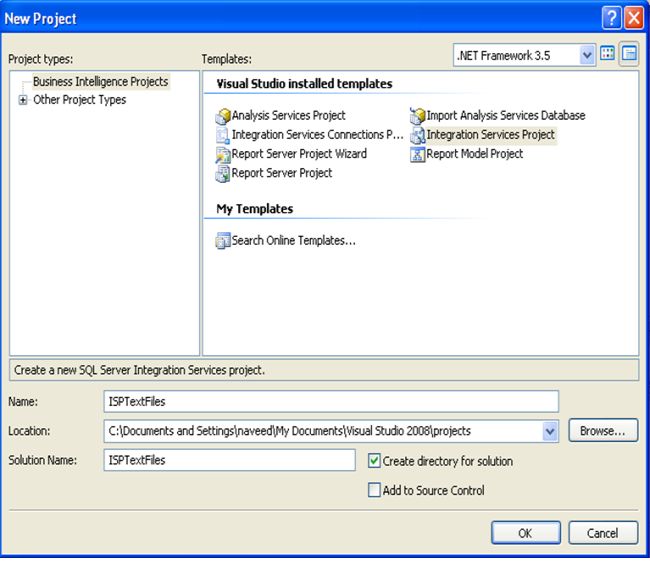Open the Search Online Templates icon
Viewport: 650px width, 561px height.
point(223,240)
